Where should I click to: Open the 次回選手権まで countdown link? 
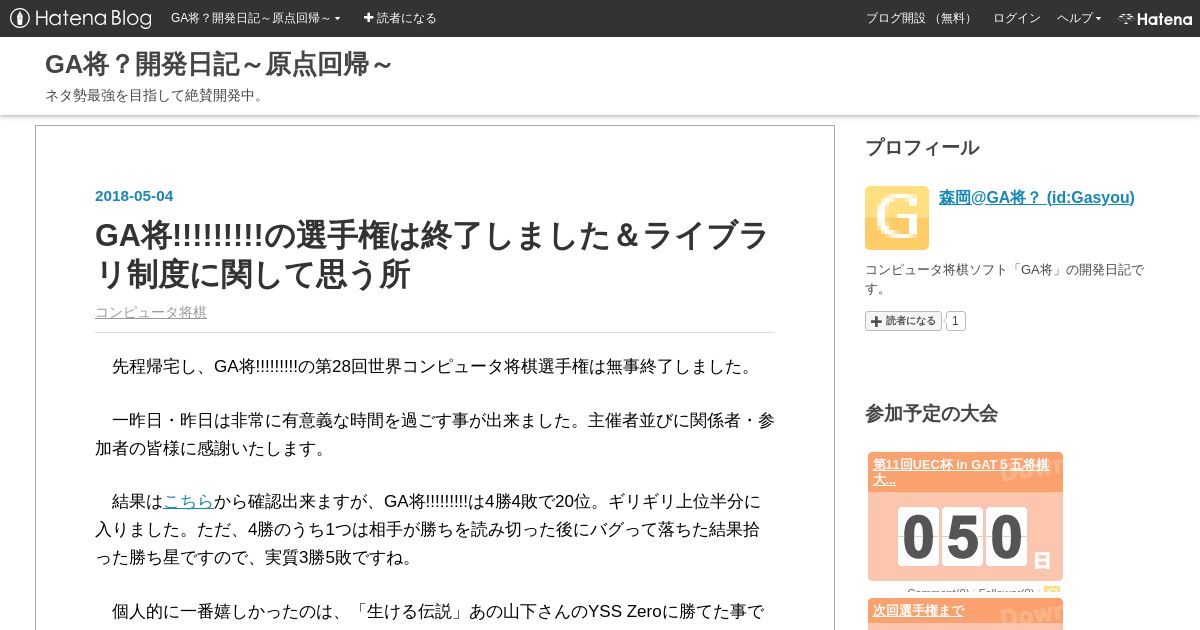[918, 610]
